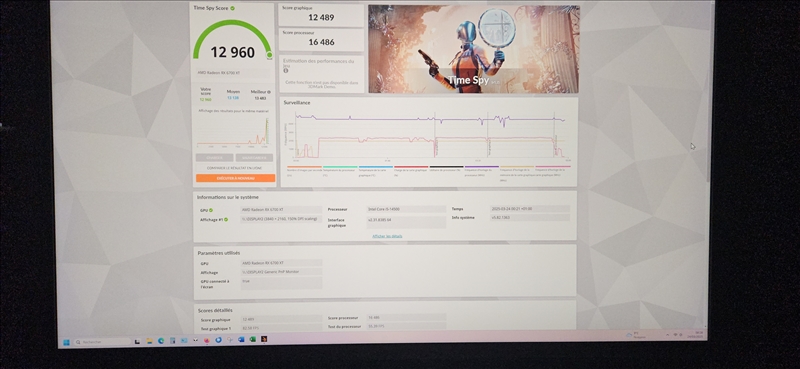
Task: Open Excel from the taskbar
Action: 253,339
